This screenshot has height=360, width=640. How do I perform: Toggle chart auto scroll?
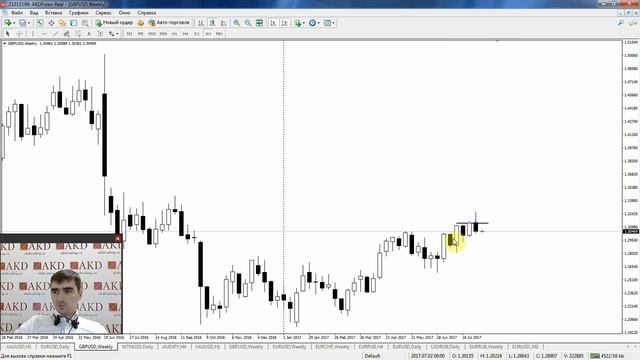[x=273, y=23]
